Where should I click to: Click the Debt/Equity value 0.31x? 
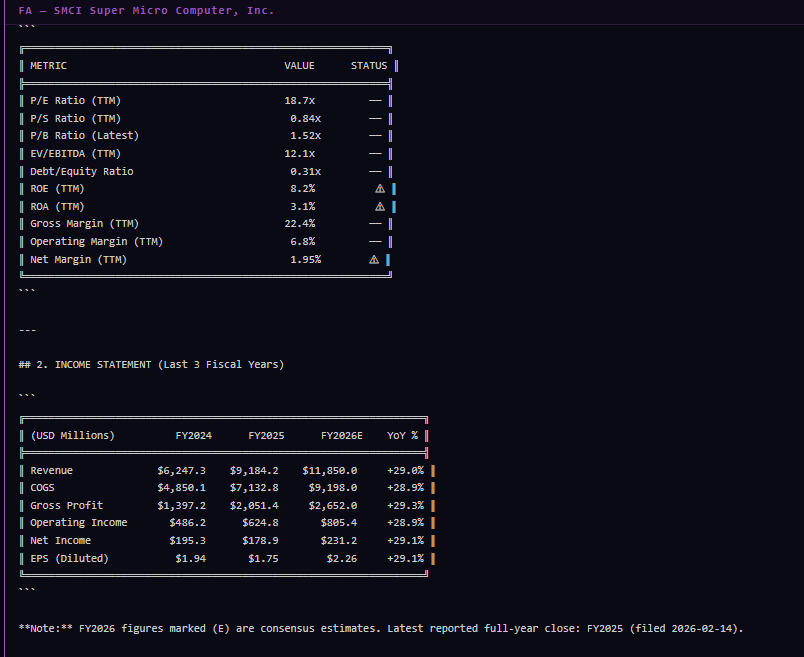306,171
